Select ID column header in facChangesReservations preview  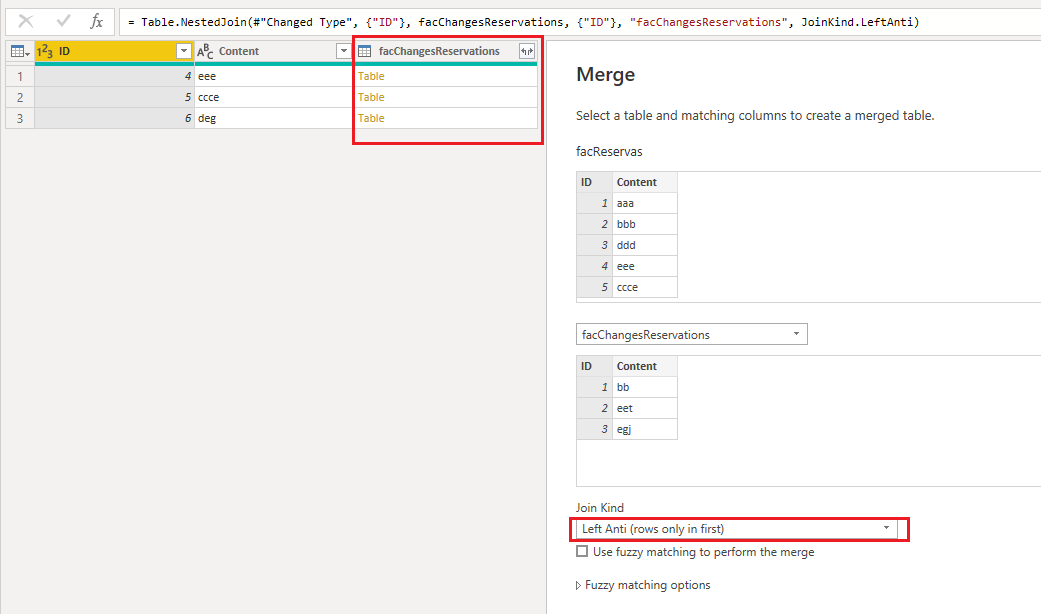tap(594, 366)
